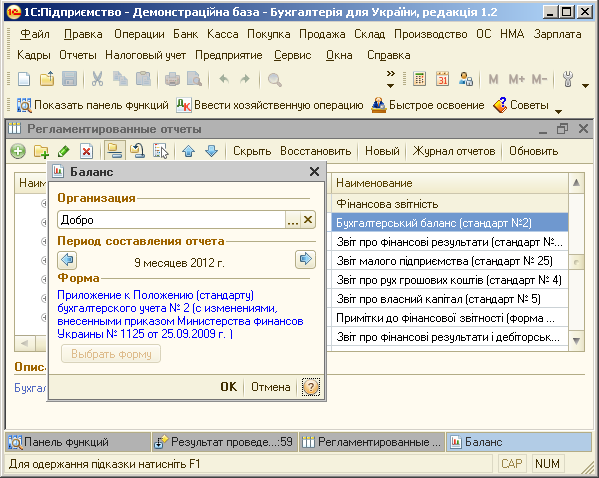This screenshot has height=478, width=599.
Task: Click the list settings cursor icon
Action: pyautogui.click(x=160, y=151)
